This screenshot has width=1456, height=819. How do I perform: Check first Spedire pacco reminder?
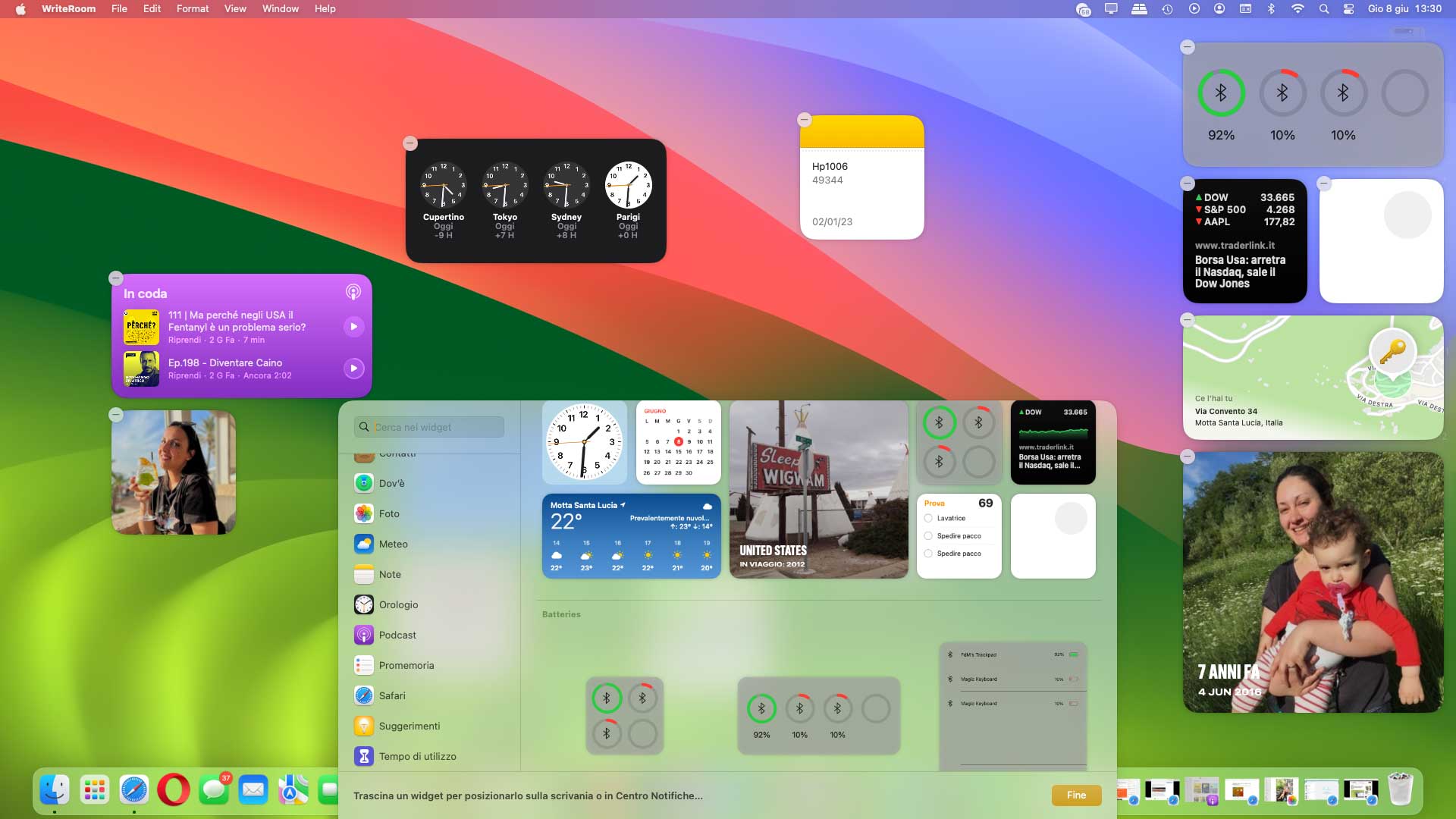pyautogui.click(x=928, y=536)
